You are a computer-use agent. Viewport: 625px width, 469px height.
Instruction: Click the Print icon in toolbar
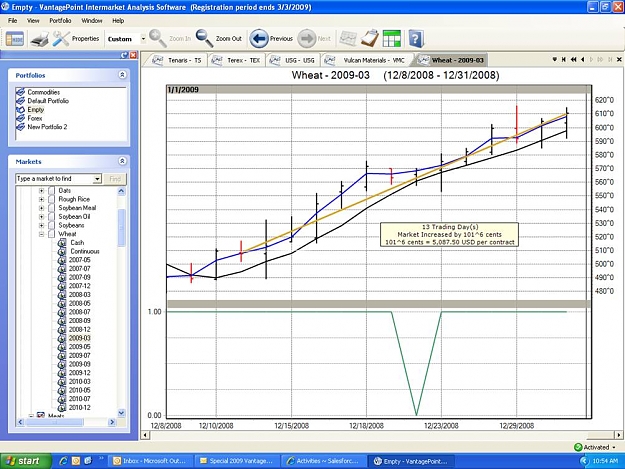[40, 39]
